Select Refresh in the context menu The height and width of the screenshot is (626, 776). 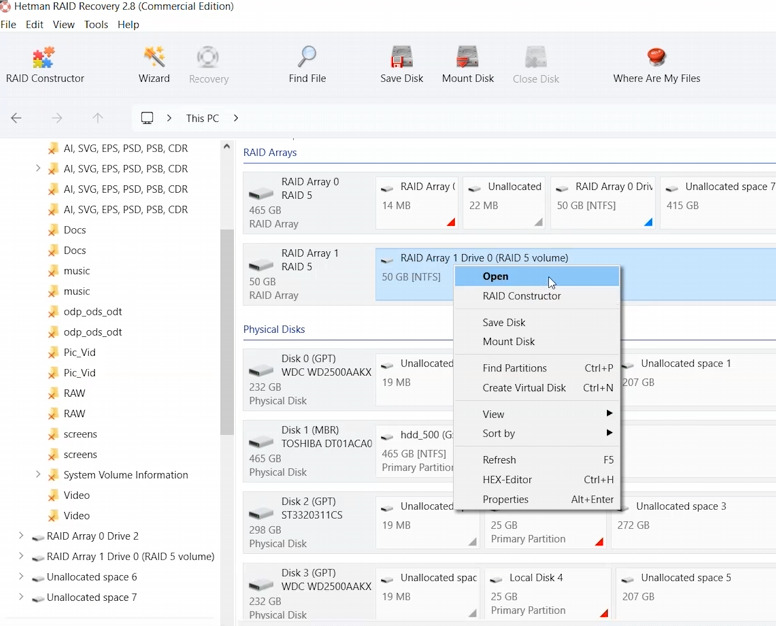[x=537, y=460]
